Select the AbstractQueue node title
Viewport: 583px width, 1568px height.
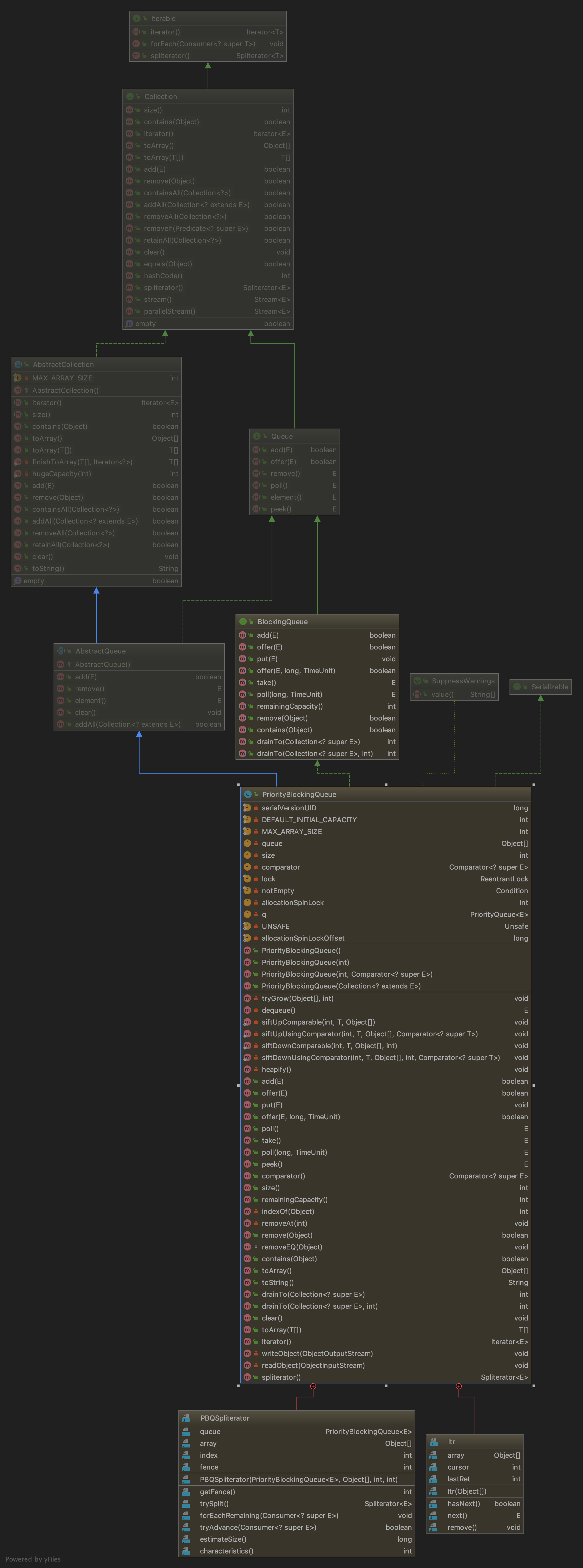100,651
